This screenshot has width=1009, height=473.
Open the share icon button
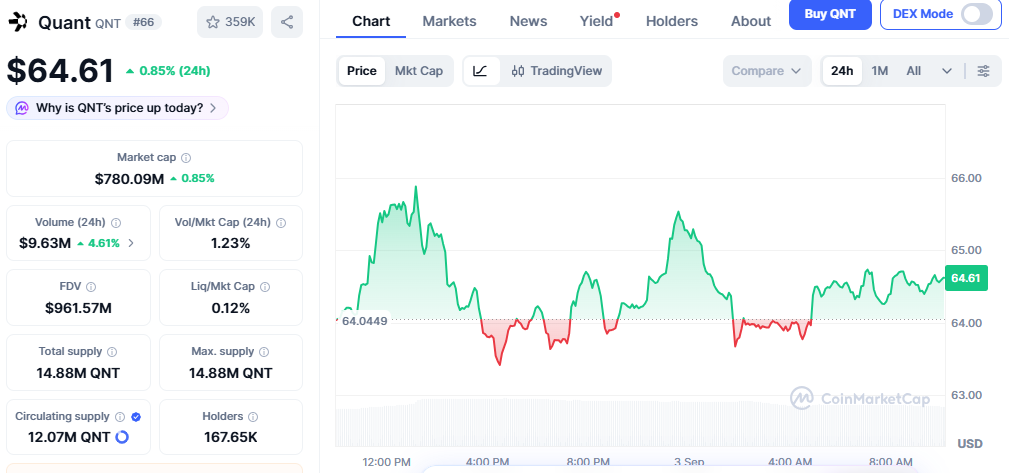point(287,22)
